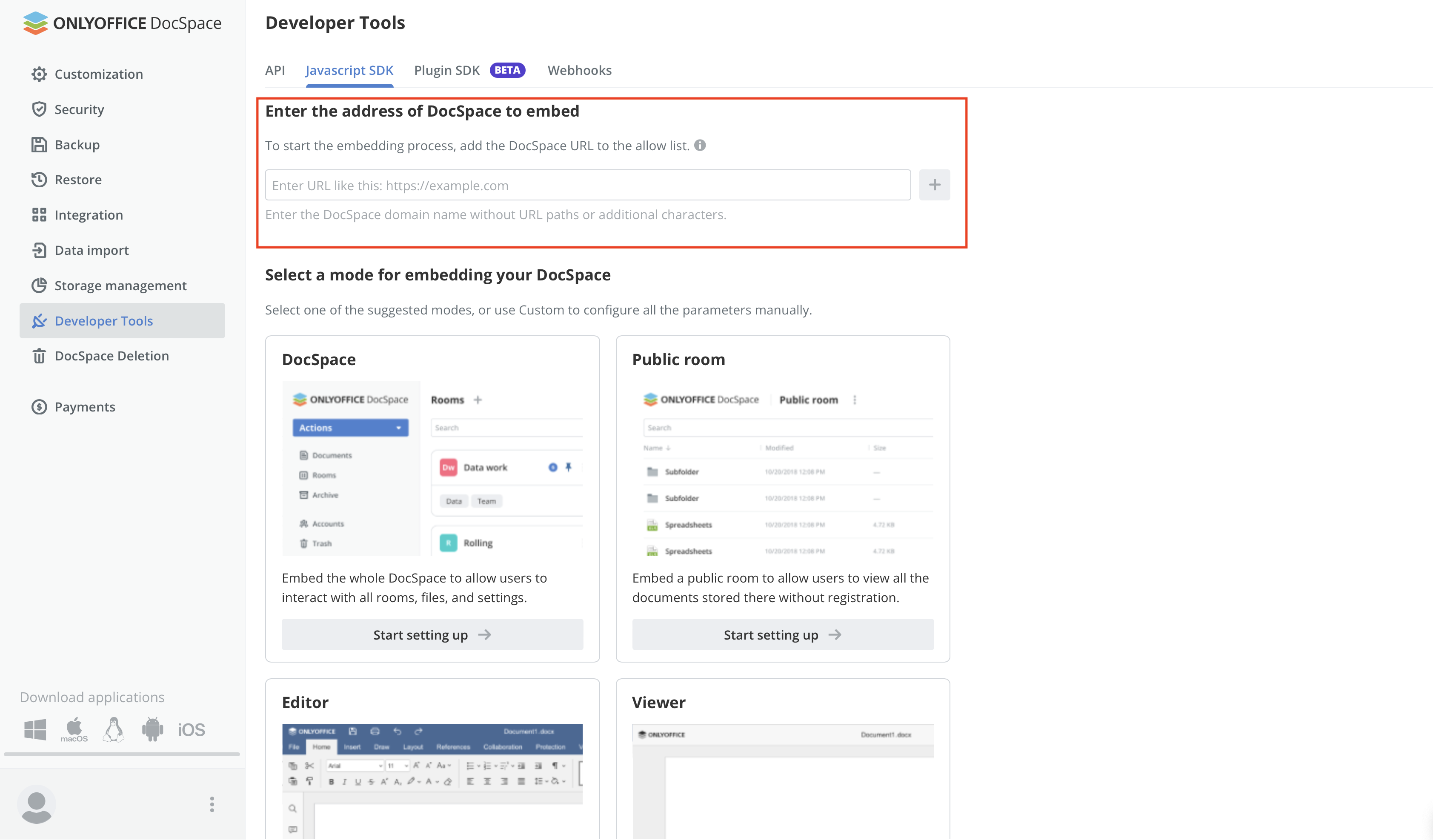
Task: Focus the DocSpace URL input field
Action: coord(587,186)
